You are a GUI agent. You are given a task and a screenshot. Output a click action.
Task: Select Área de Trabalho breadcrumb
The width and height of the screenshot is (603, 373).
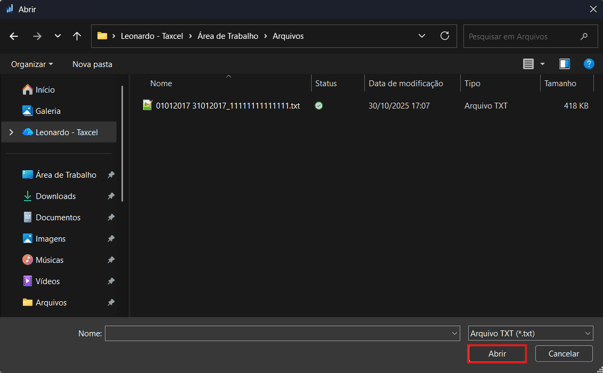tap(228, 36)
